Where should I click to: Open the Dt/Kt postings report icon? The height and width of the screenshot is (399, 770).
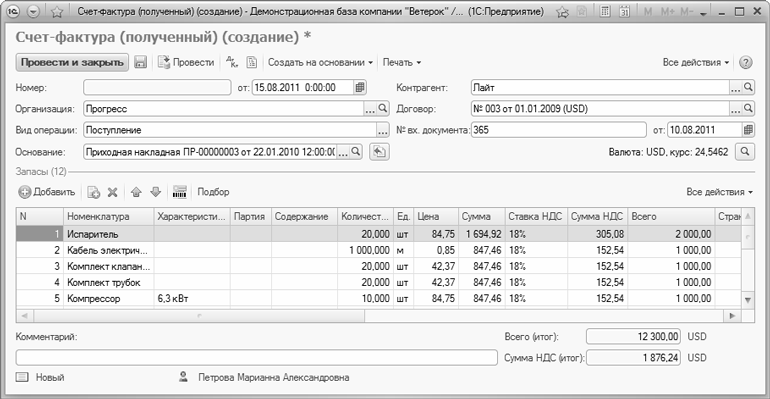pyautogui.click(x=232, y=62)
